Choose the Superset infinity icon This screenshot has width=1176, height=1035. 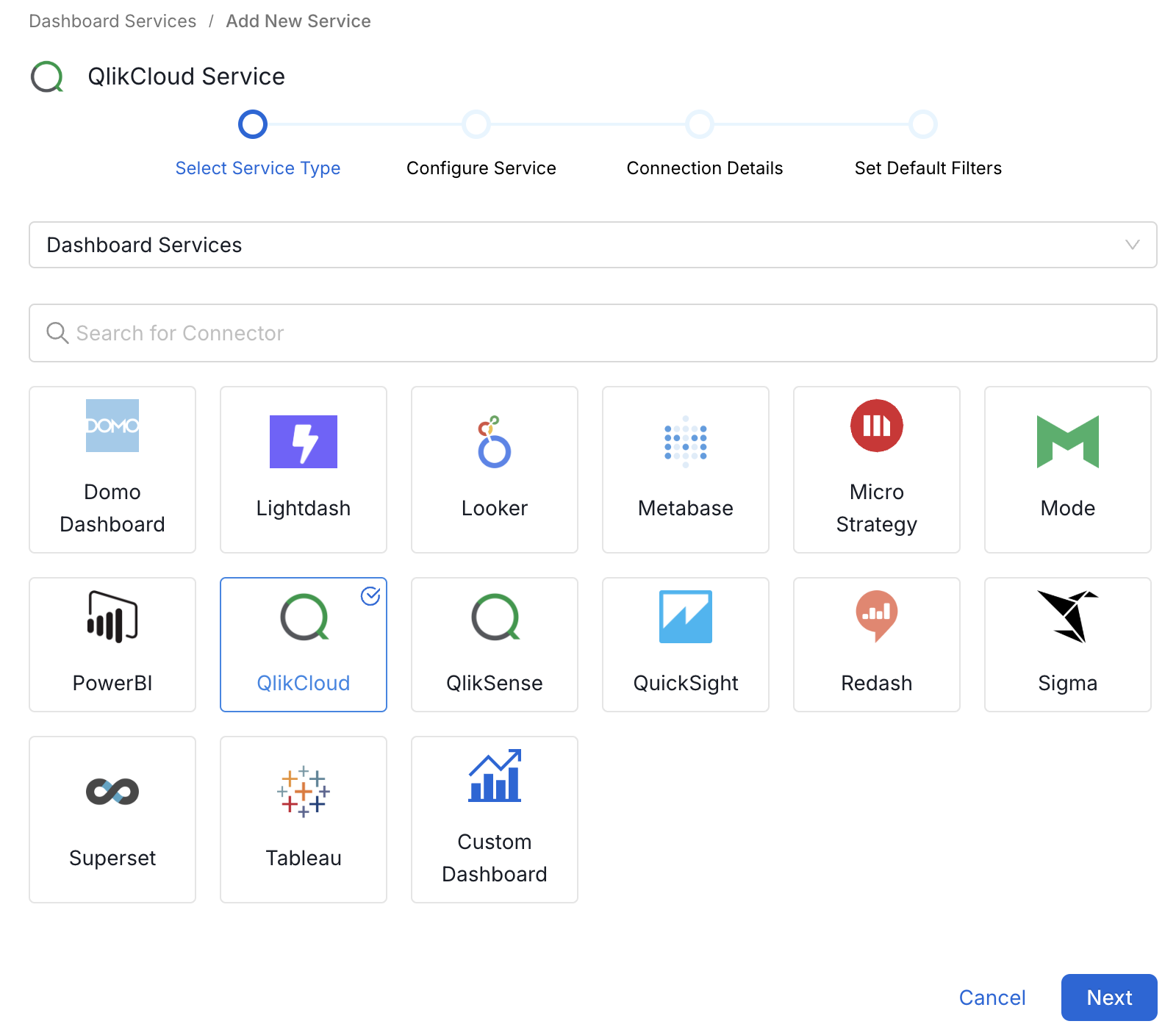[x=112, y=792]
